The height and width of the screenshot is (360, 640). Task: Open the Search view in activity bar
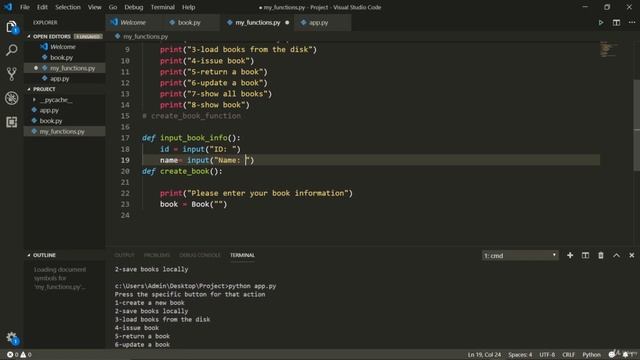point(11,50)
